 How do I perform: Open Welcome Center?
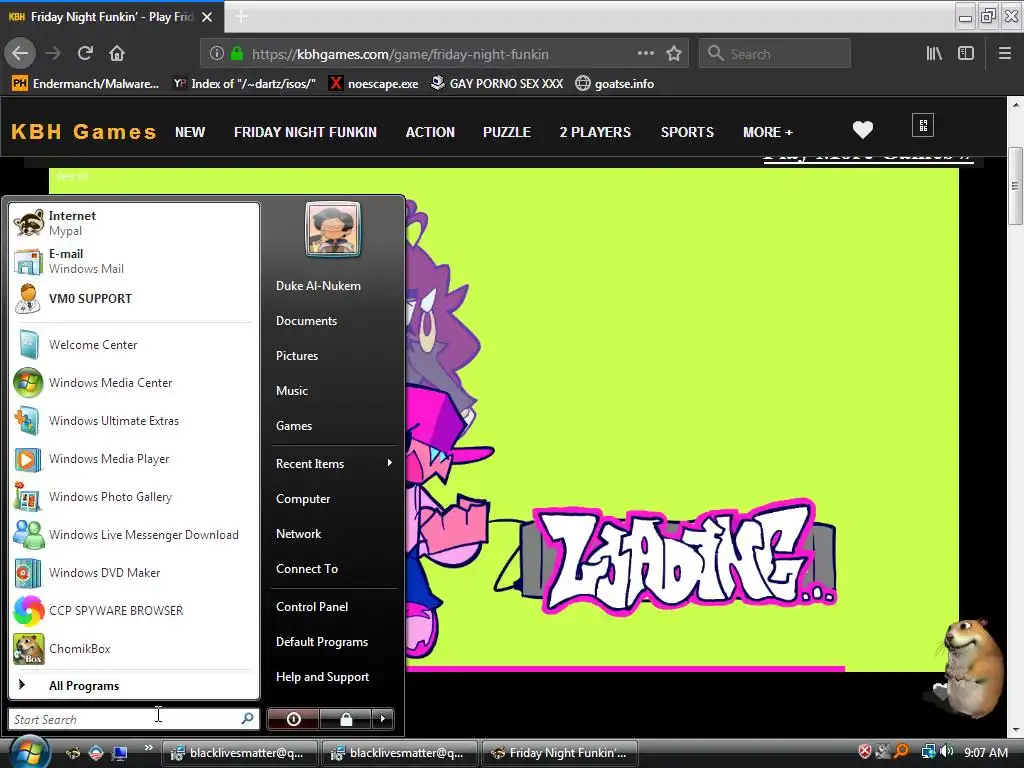[134, 345]
